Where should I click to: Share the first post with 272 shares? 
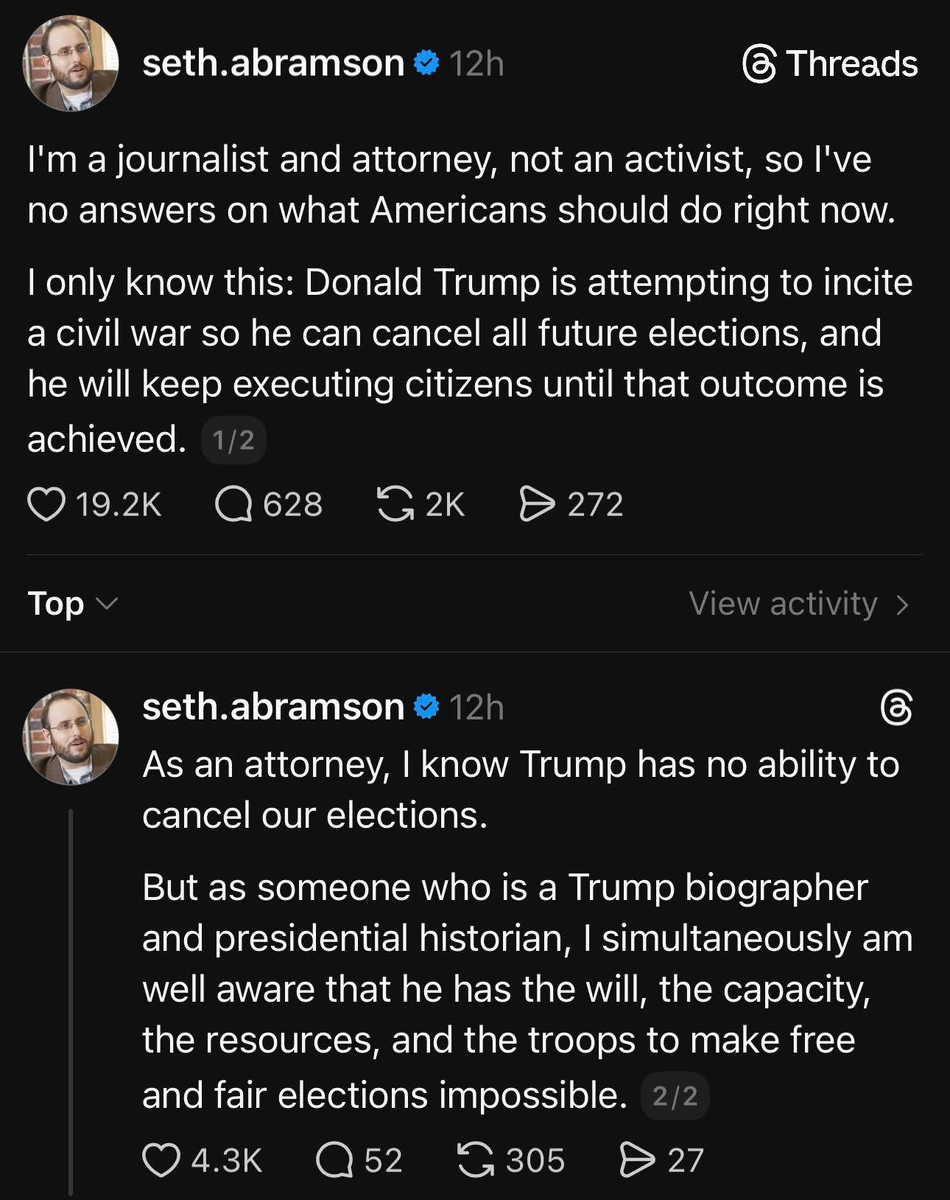(x=537, y=504)
